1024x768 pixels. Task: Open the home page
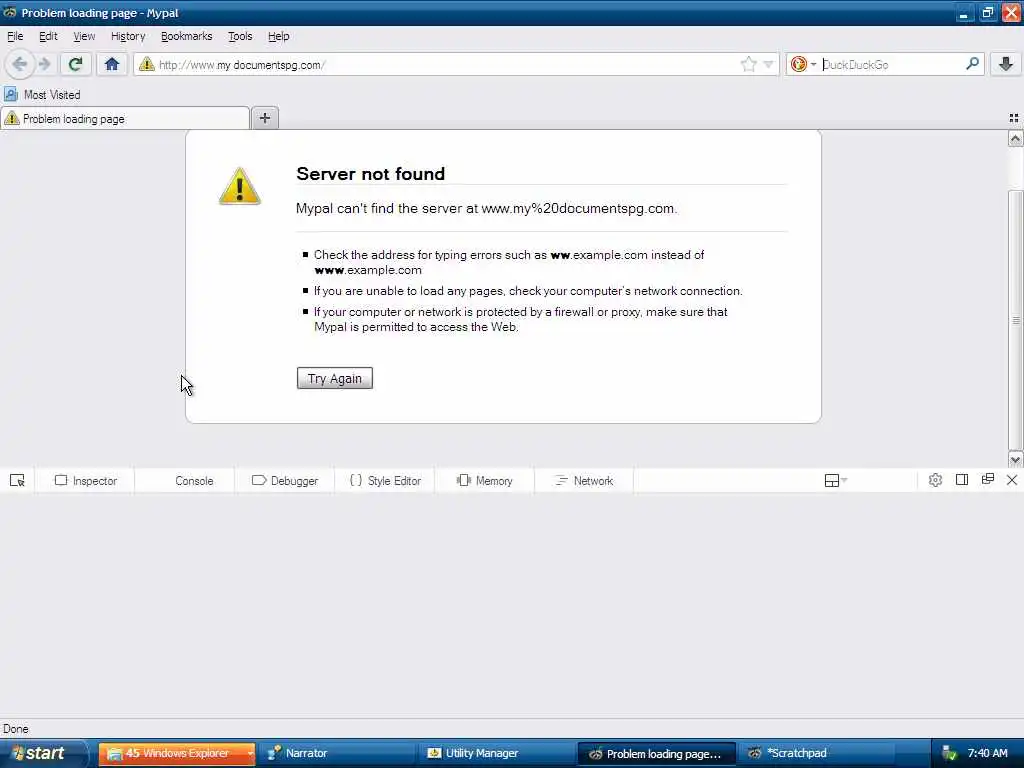point(112,64)
